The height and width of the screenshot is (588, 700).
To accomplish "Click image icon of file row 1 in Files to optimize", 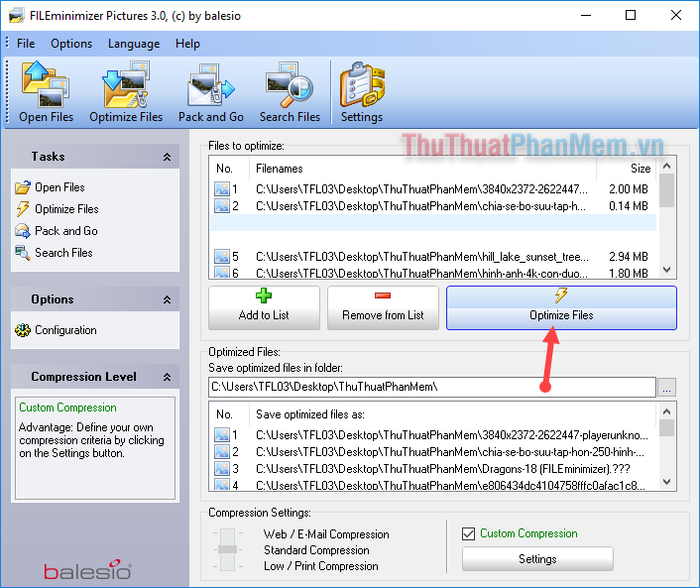I will tap(221, 189).
